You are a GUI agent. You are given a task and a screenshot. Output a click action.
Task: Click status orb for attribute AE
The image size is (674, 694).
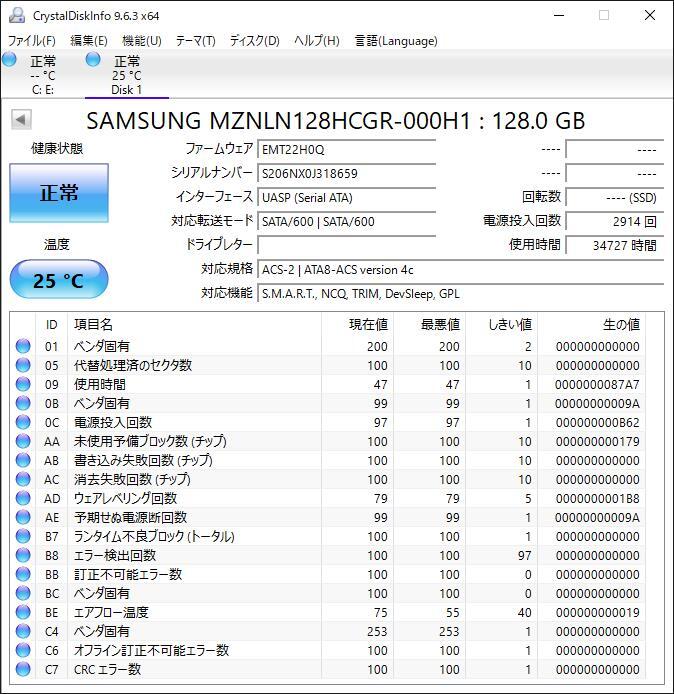click(23, 517)
